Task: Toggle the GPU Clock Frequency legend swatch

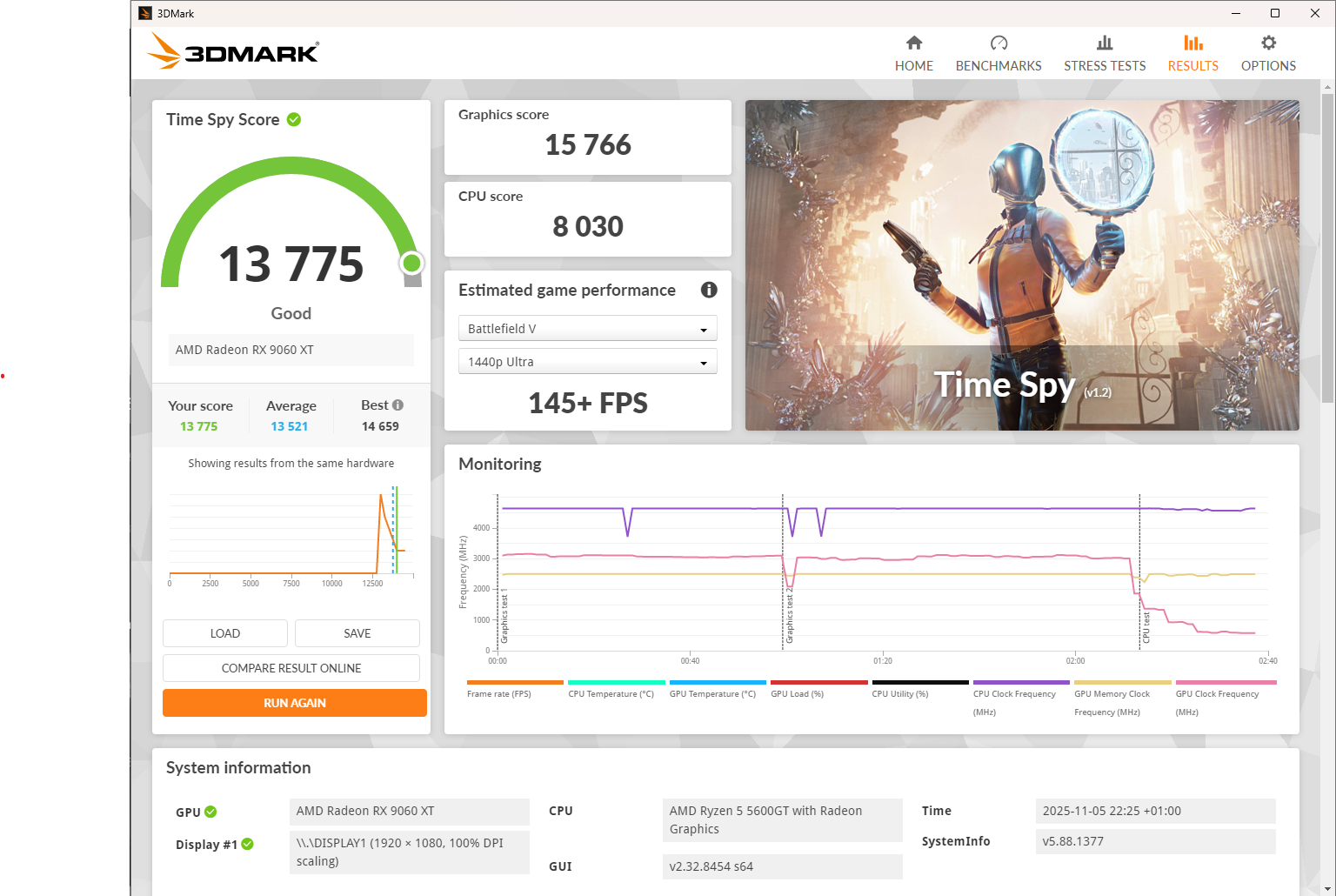Action: pos(1226,683)
